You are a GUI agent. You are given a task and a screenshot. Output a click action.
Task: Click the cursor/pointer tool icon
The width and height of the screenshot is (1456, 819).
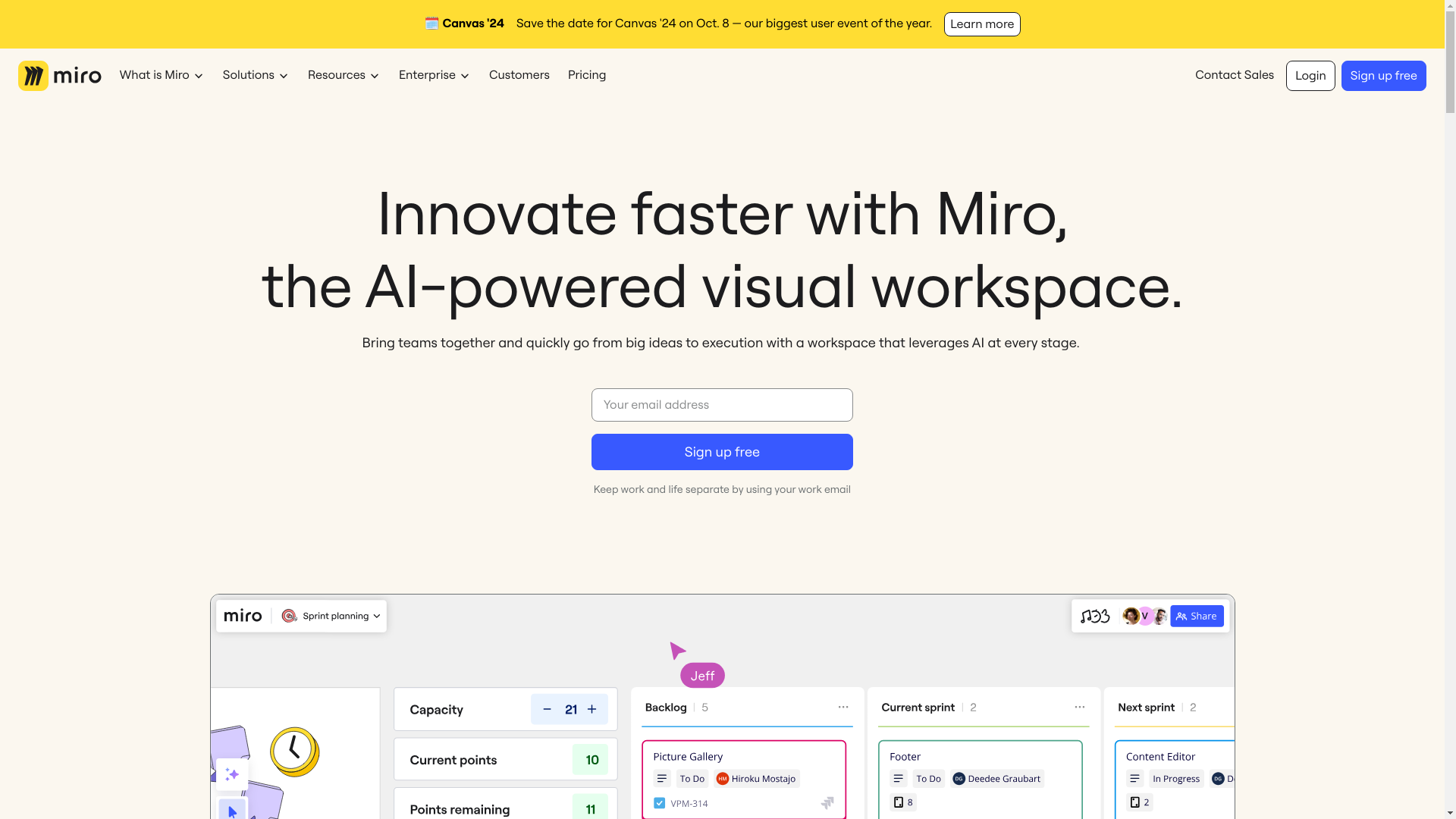(x=232, y=810)
